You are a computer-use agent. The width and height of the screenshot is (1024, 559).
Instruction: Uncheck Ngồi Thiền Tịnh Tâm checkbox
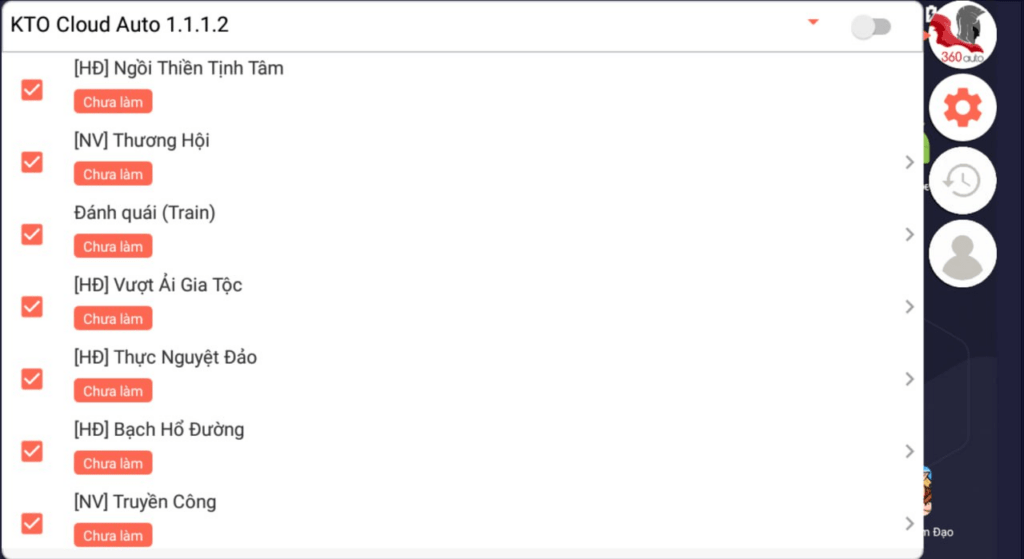[32, 90]
